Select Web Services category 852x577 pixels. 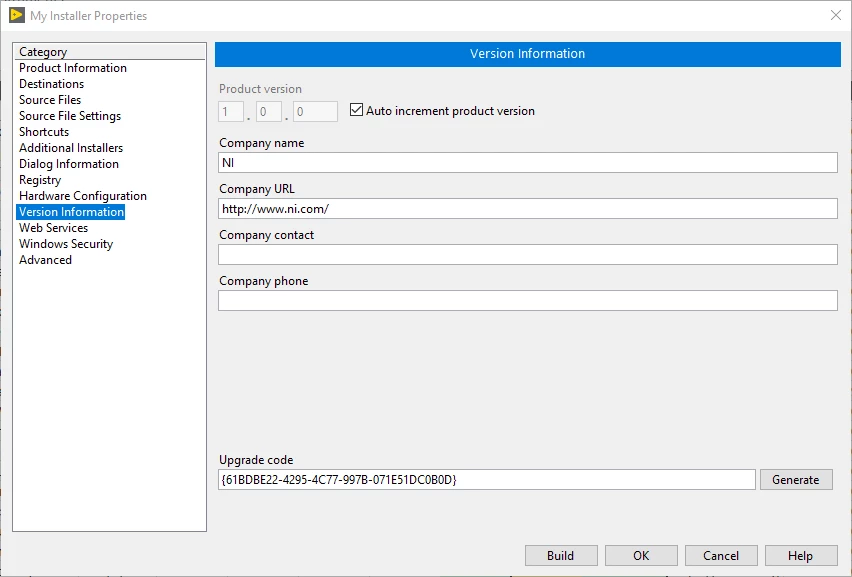coord(54,228)
